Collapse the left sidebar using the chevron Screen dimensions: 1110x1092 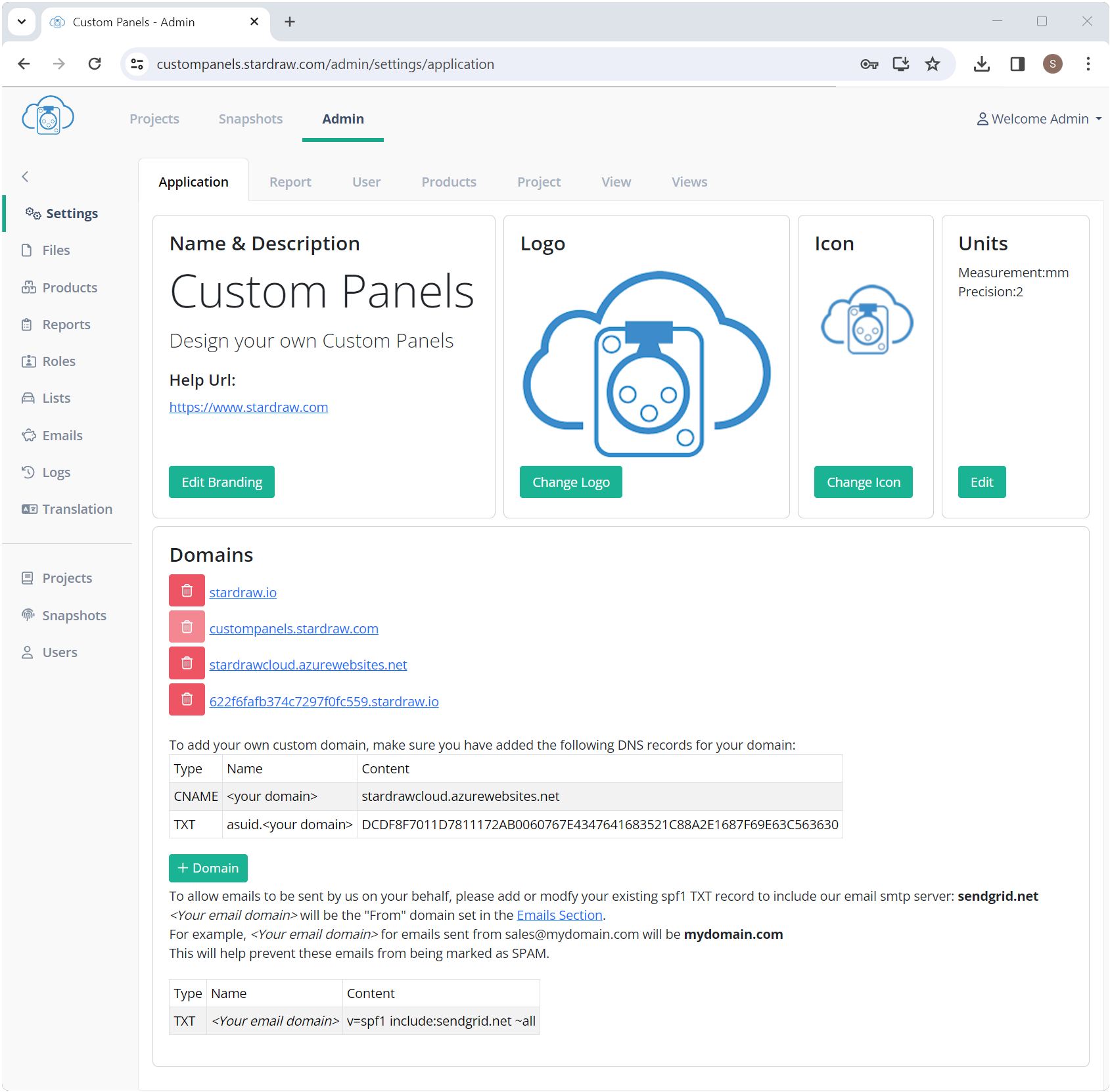coord(26,176)
